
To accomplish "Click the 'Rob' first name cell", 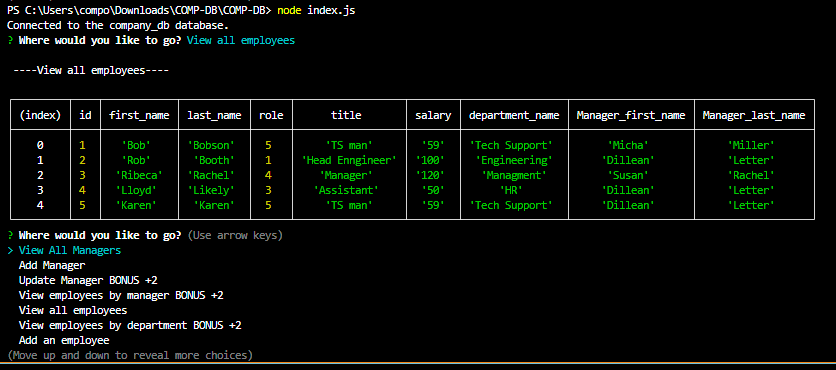I will coord(136,160).
